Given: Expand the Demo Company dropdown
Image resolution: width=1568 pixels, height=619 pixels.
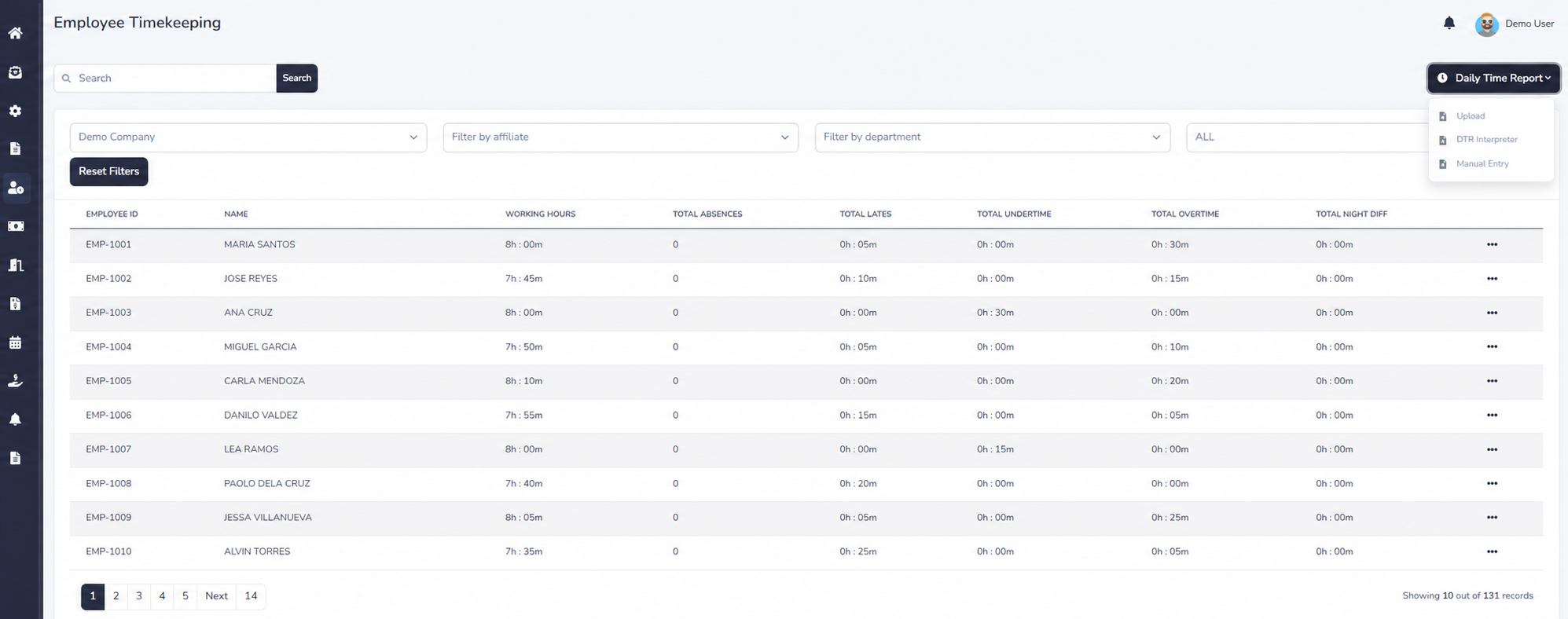Looking at the screenshot, I should tap(248, 137).
